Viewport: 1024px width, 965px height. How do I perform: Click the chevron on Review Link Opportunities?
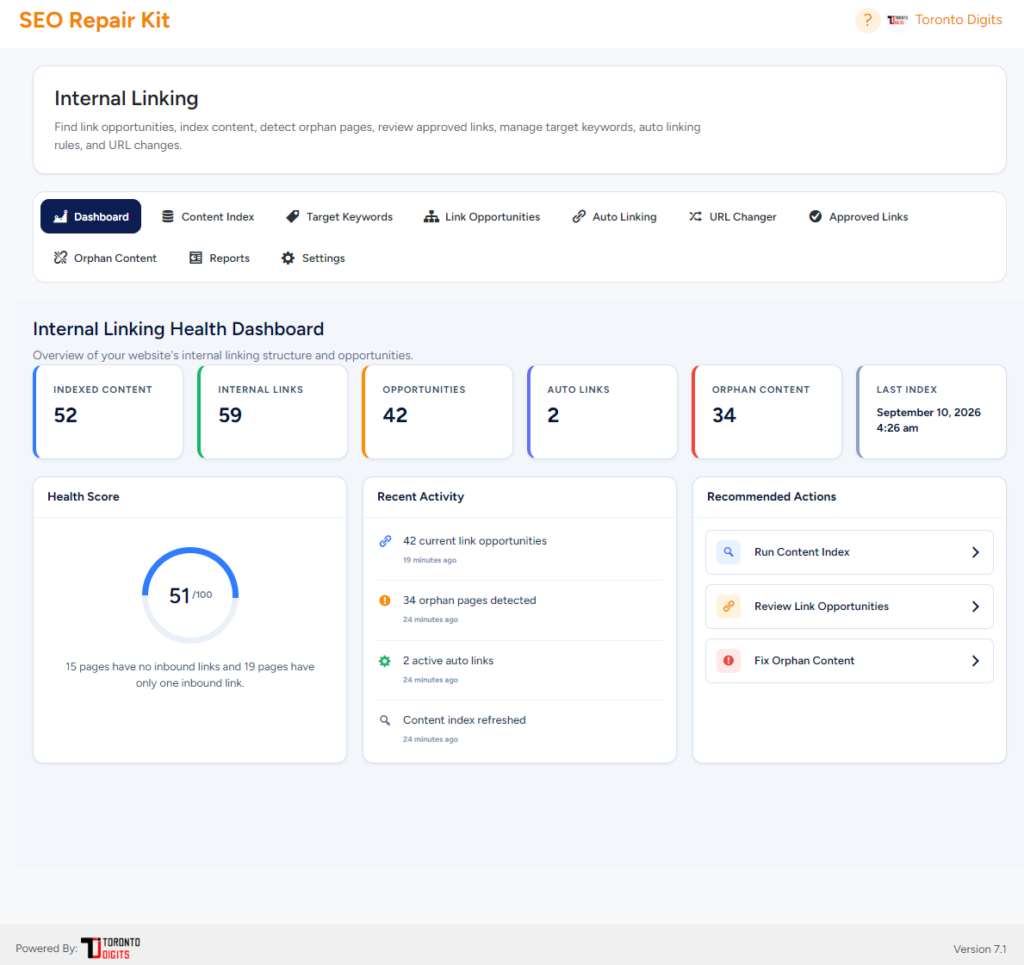tap(975, 607)
